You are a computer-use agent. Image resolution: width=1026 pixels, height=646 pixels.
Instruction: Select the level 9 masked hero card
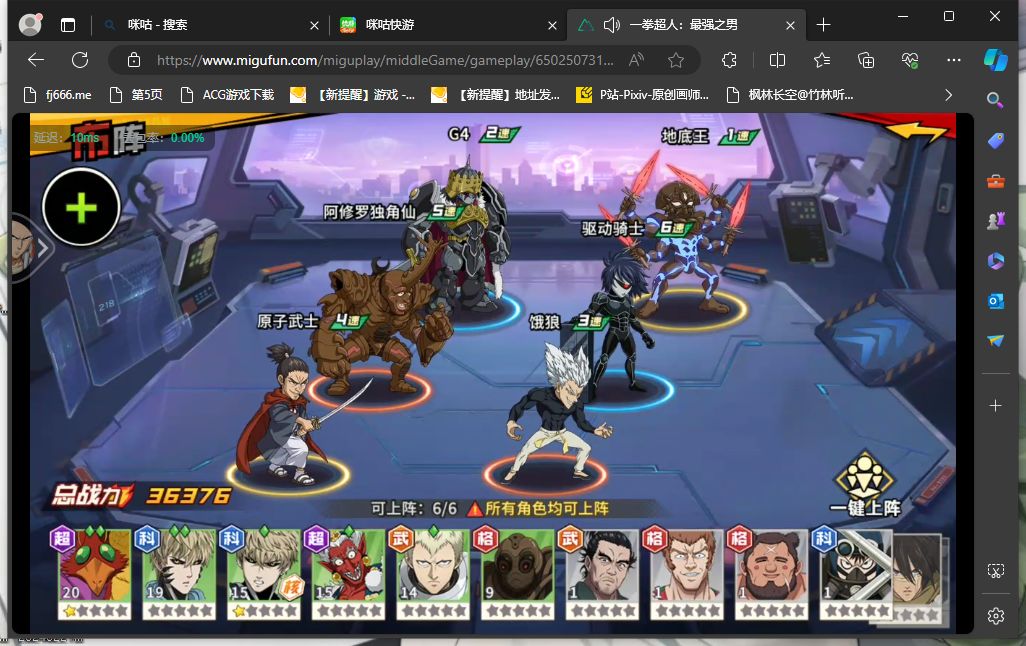pyautogui.click(x=518, y=575)
